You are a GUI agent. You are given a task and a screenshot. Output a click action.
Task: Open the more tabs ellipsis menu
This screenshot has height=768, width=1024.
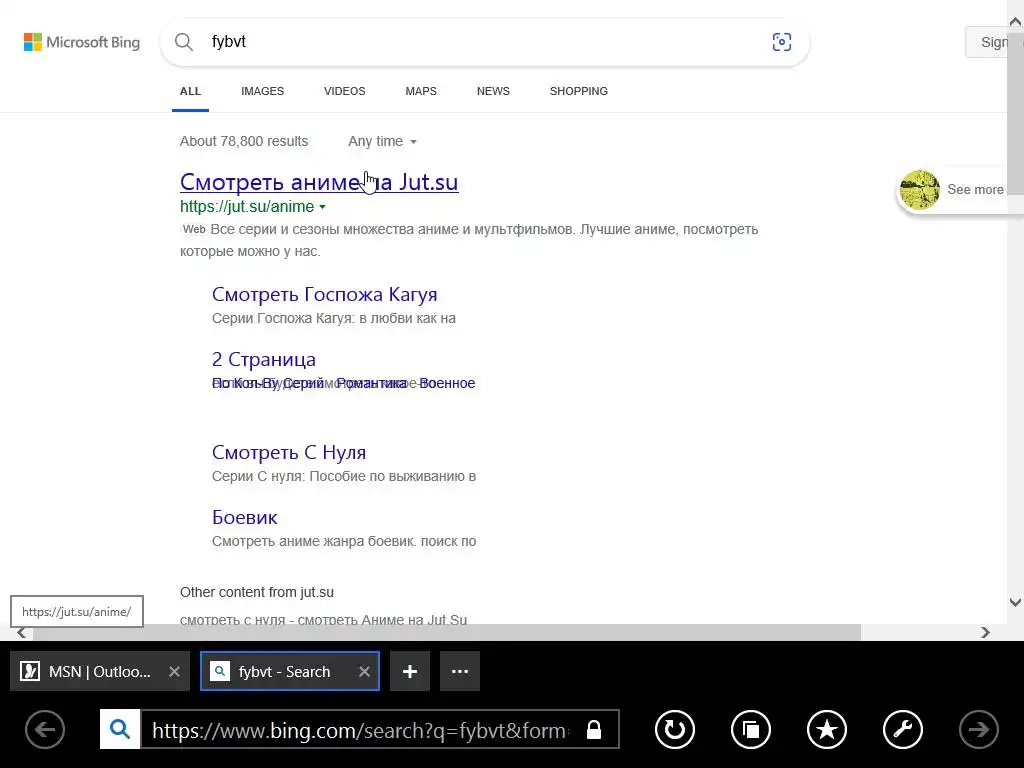click(460, 671)
